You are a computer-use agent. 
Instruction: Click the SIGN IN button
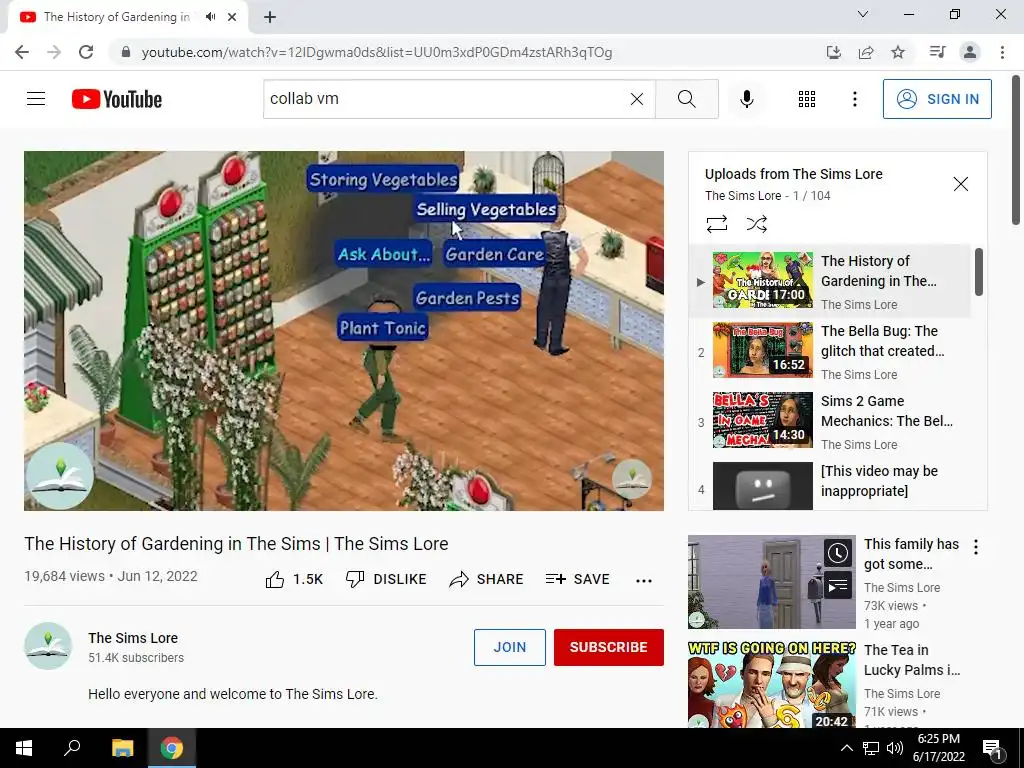[937, 99]
